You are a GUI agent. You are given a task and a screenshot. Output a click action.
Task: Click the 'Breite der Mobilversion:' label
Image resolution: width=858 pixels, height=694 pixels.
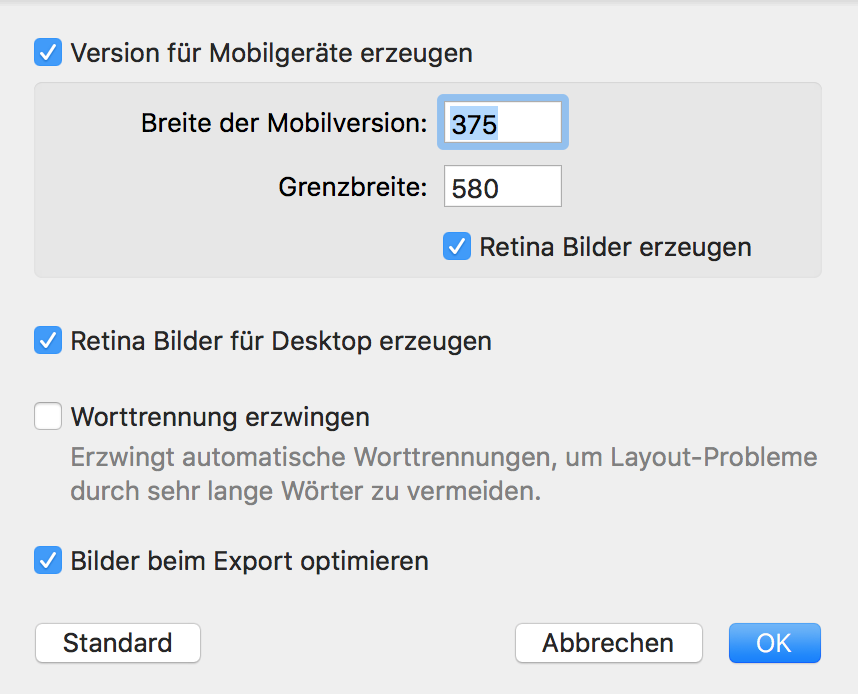point(284,123)
